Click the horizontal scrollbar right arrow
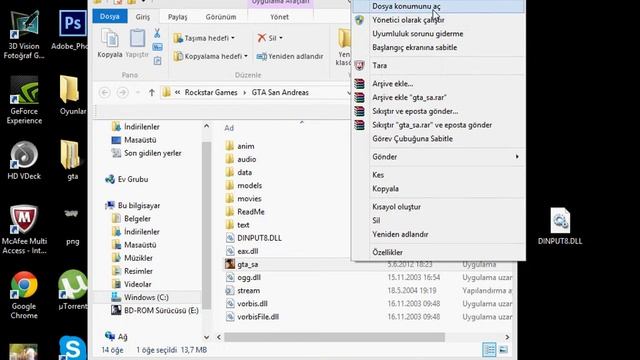The height and width of the screenshot is (360, 640). point(507,337)
